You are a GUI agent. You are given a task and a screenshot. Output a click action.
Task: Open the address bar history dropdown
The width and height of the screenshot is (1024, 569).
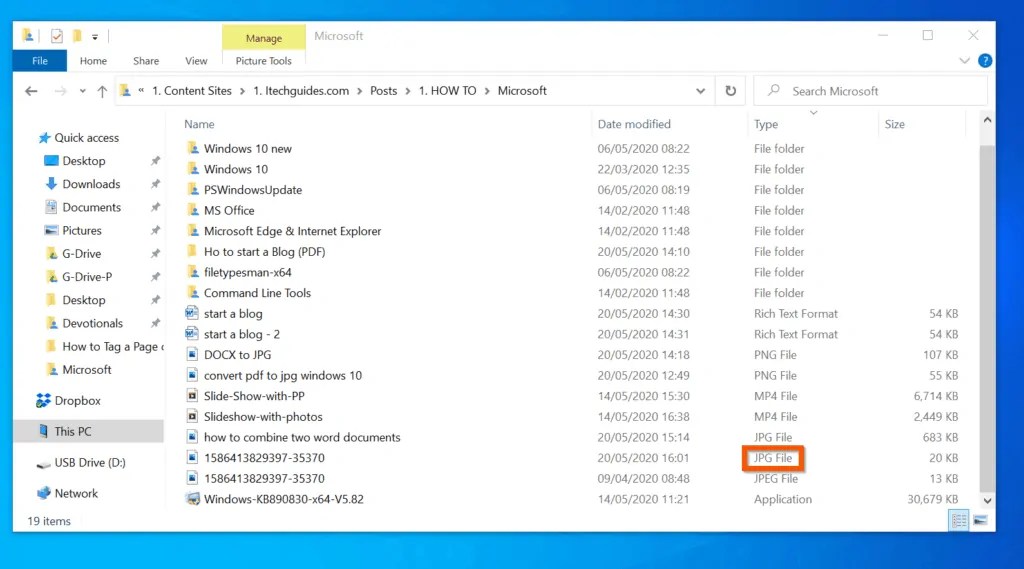(700, 91)
